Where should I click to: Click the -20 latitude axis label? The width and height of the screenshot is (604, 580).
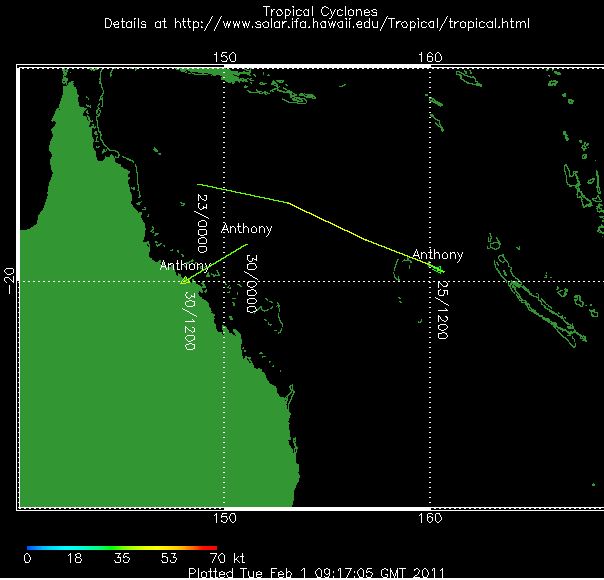pyautogui.click(x=8, y=281)
